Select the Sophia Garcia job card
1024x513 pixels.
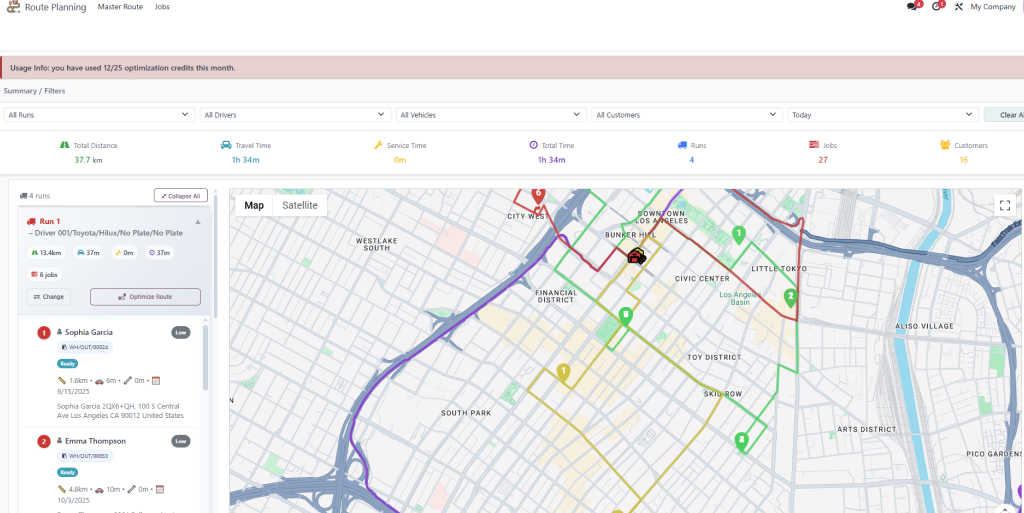[112, 370]
